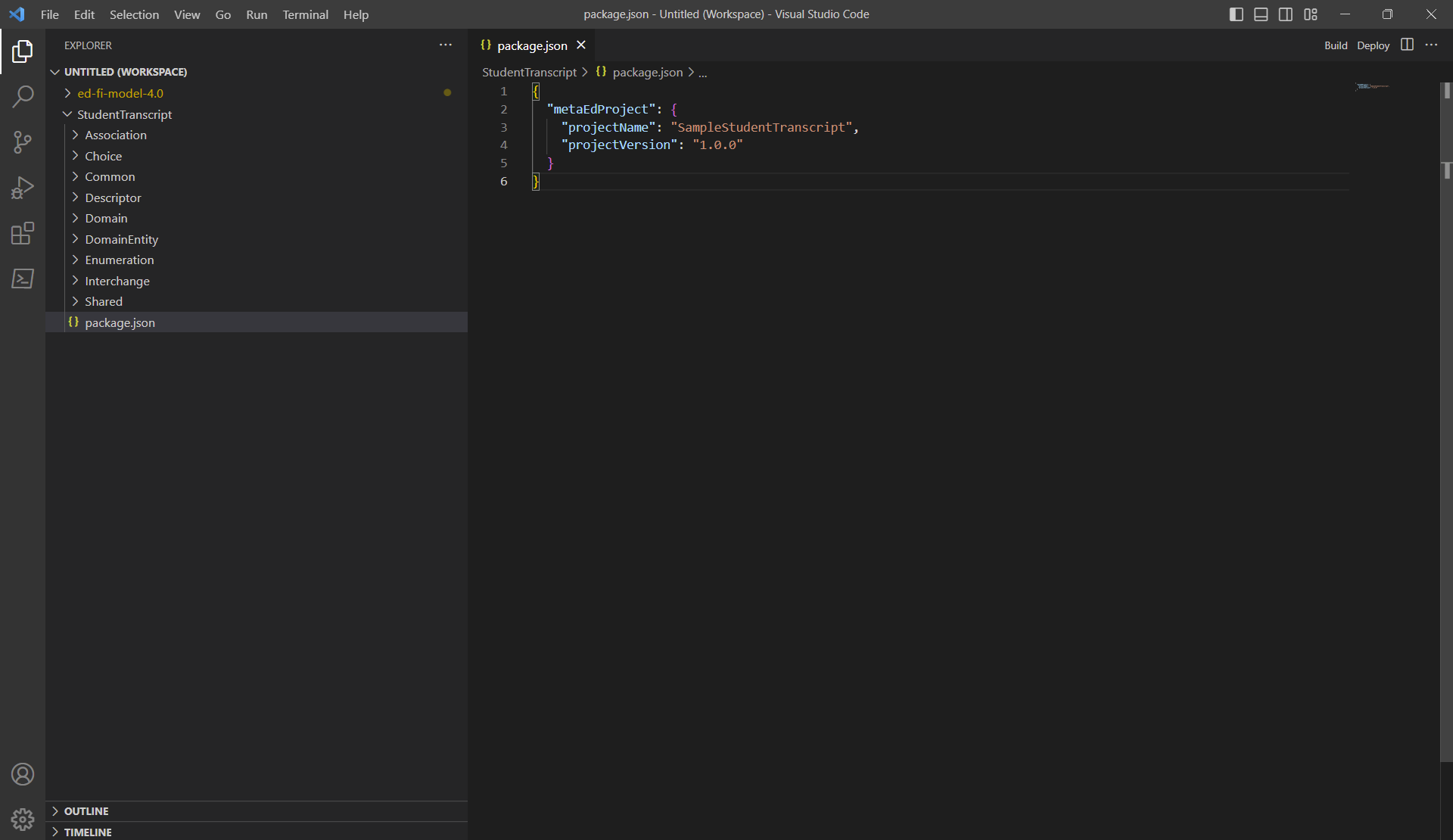This screenshot has height=840, width=1453.
Task: Click package.json in the breadcrumb
Action: [x=648, y=72]
